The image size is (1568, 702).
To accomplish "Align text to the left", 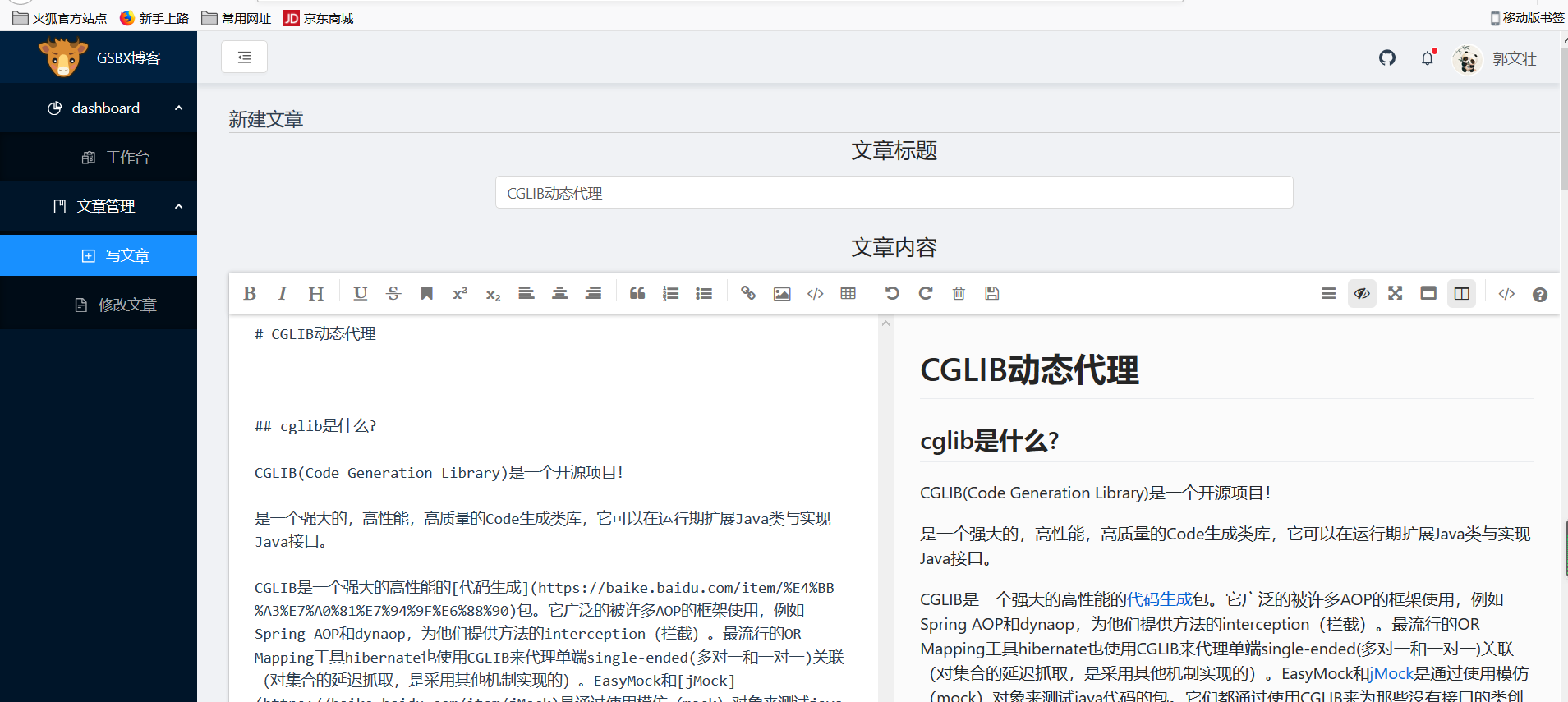I will click(x=526, y=293).
